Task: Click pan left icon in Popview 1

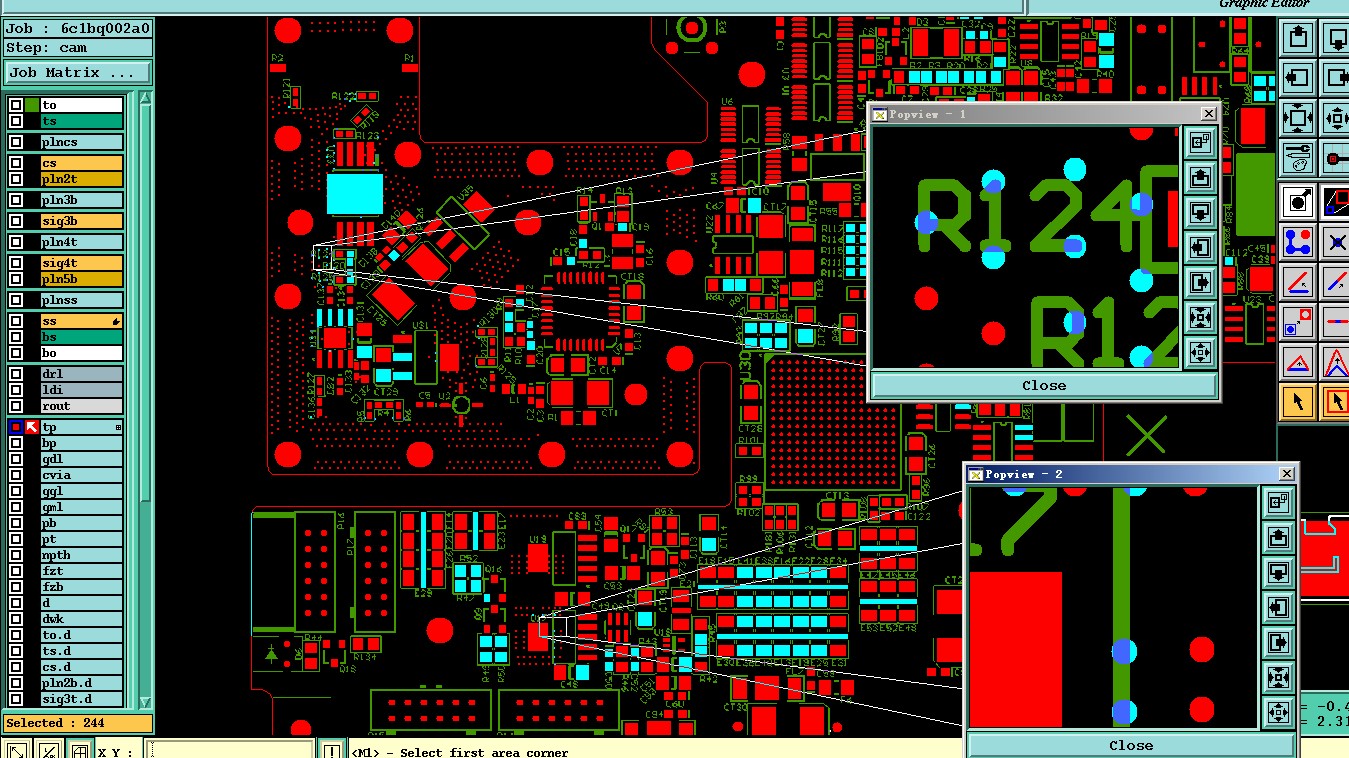Action: pyautogui.click(x=1201, y=247)
